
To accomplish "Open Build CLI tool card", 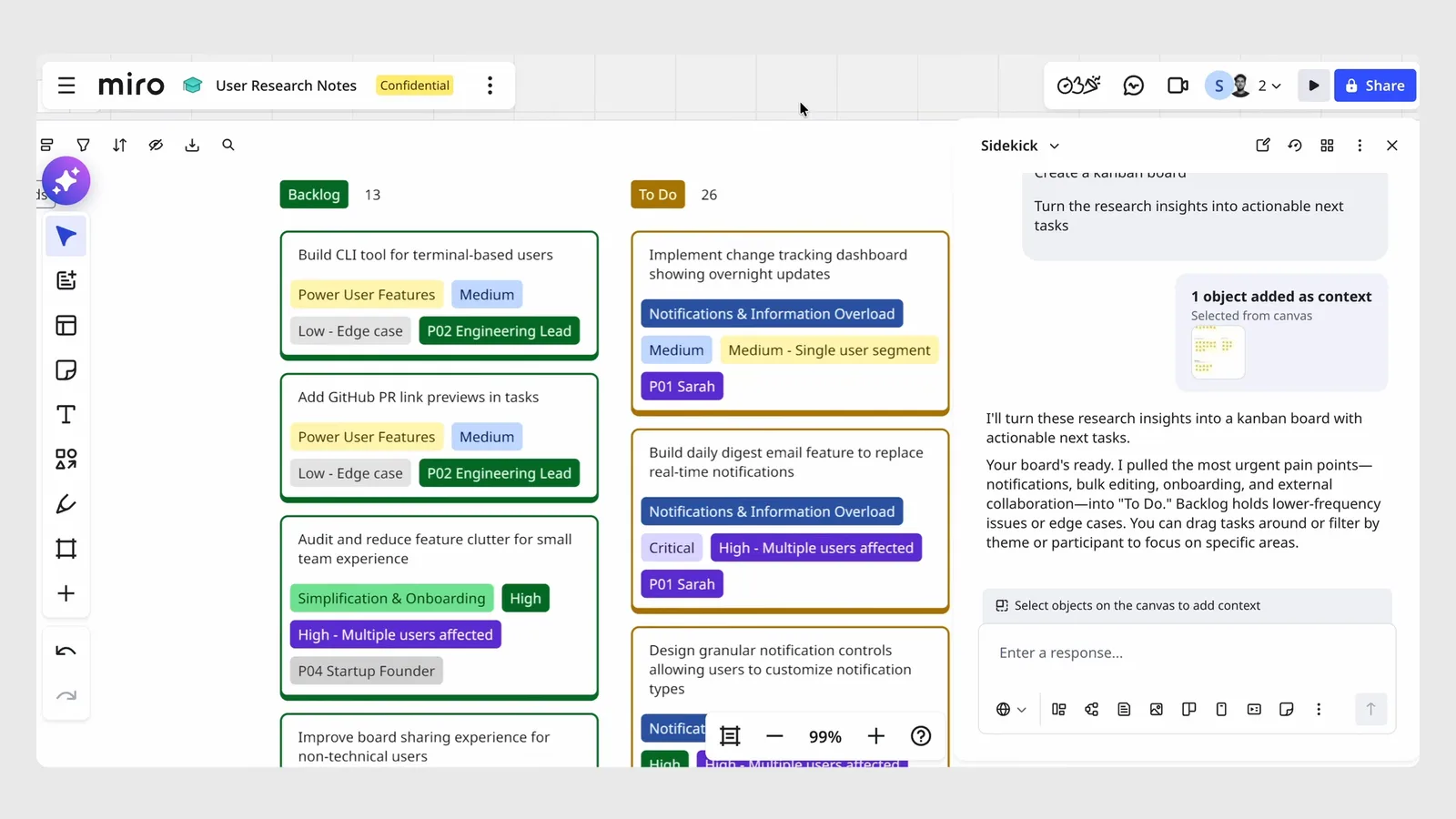I will click(439, 295).
